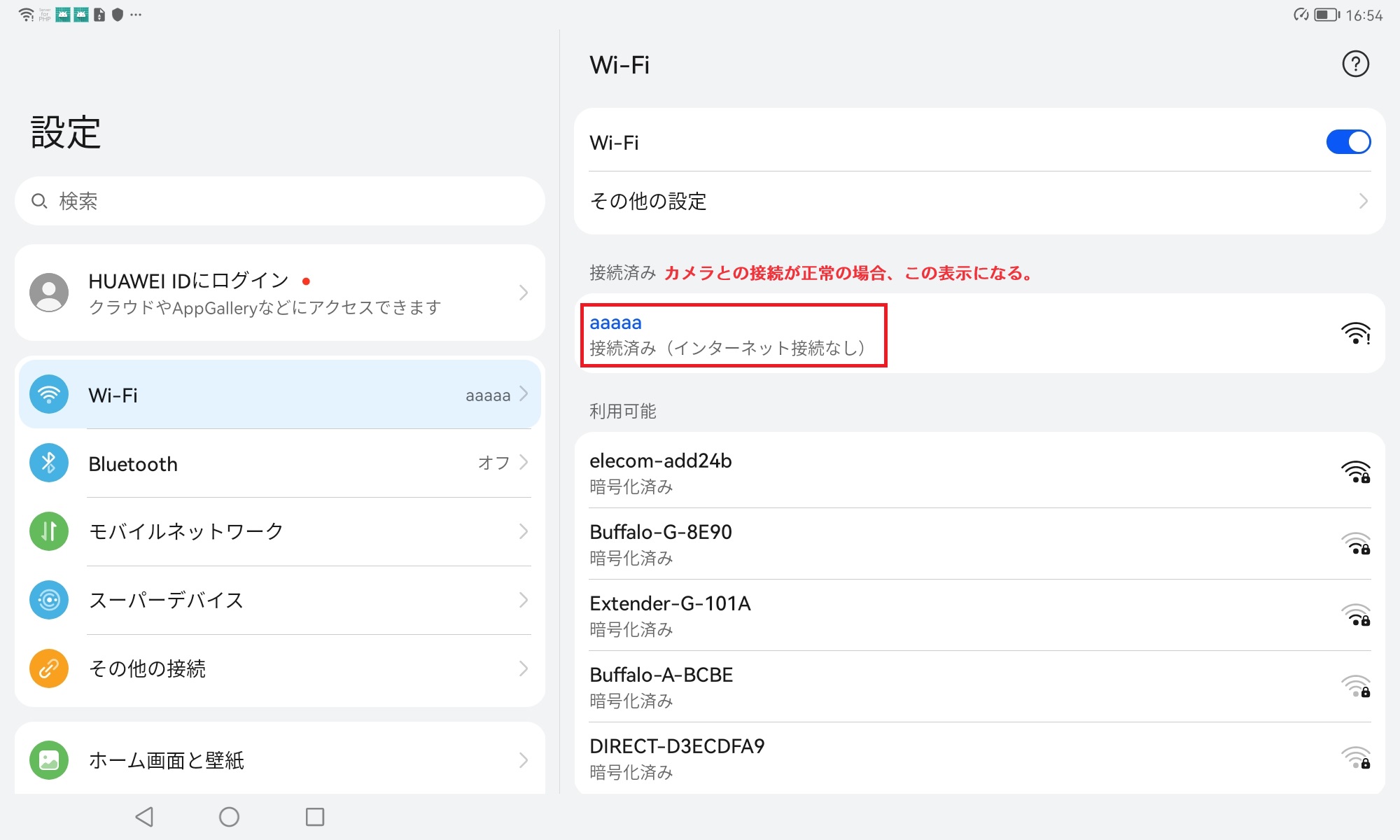Tap the performance gauge status icon
Screen dimensions: 1400x840
(1301, 15)
